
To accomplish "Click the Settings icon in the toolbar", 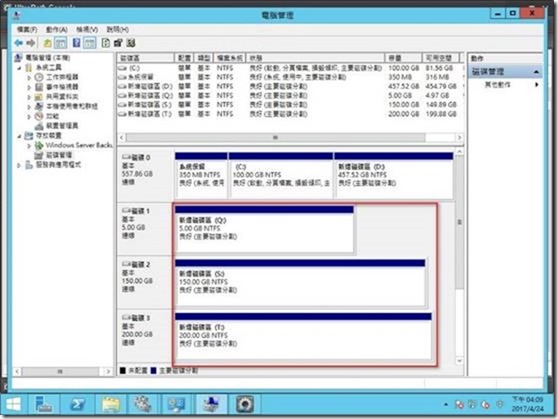I will pos(118,43).
